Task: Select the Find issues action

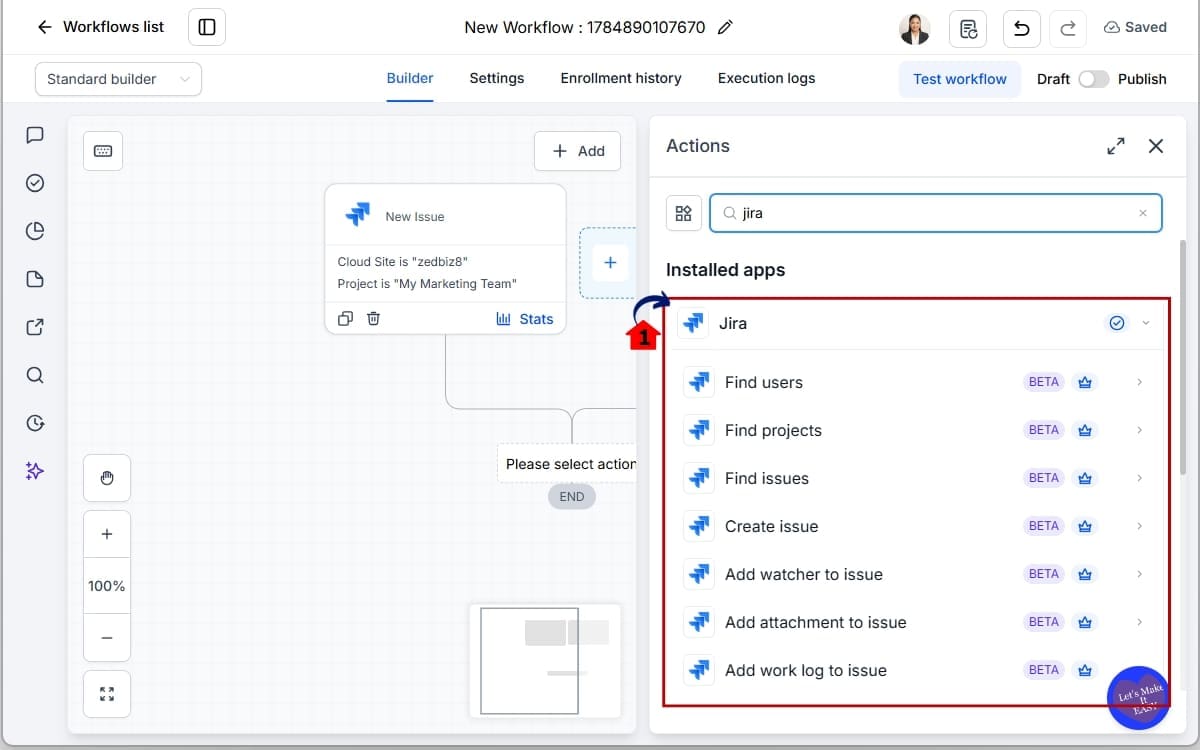Action: [x=915, y=478]
